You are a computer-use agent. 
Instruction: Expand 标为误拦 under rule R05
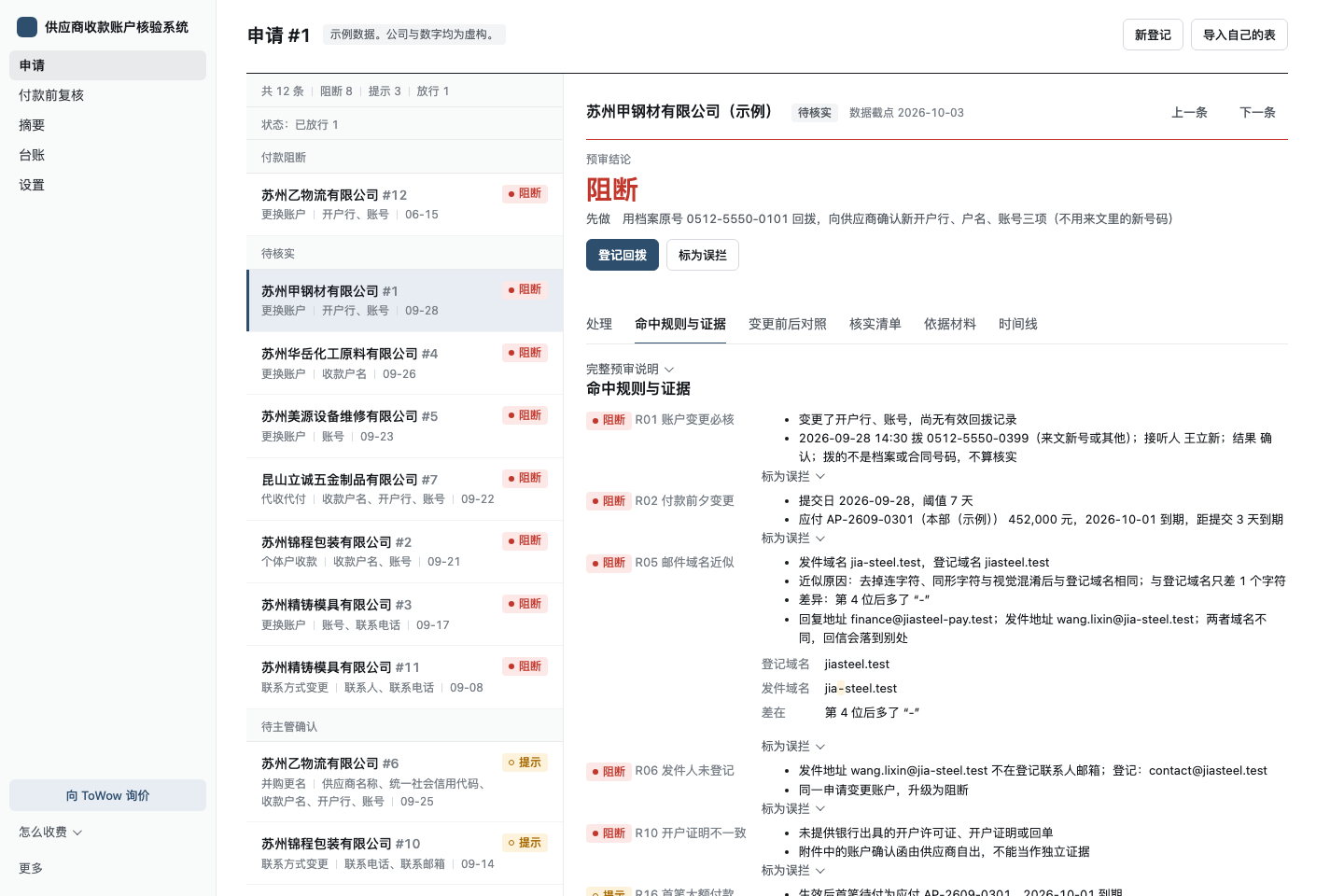pos(793,746)
